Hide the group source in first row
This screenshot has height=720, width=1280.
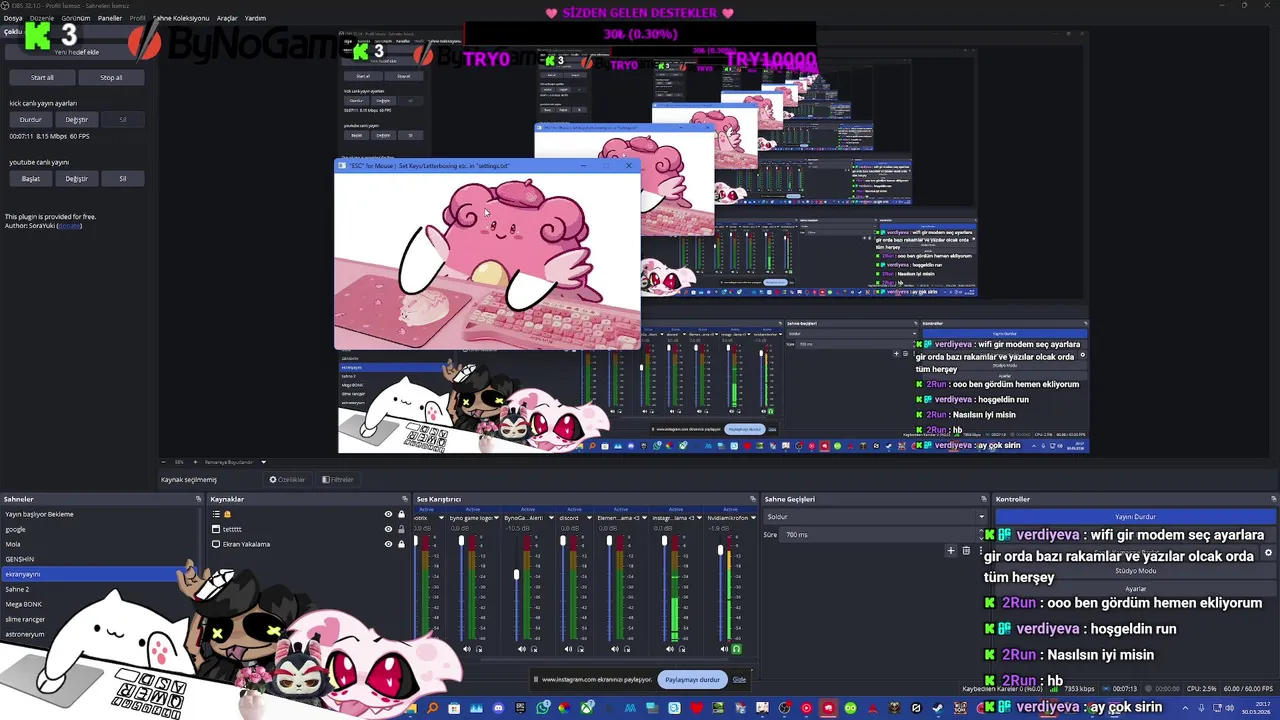(x=388, y=514)
